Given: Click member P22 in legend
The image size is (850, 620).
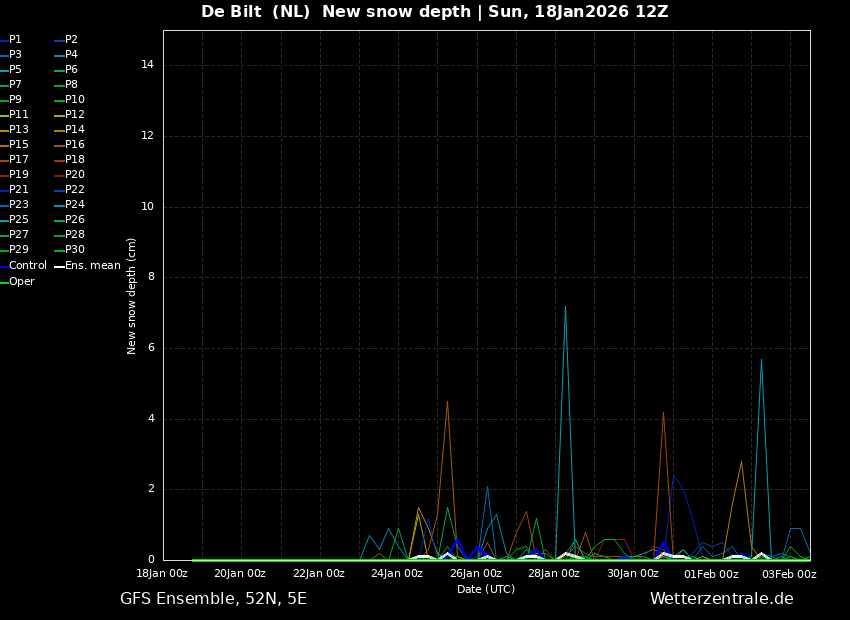Looking at the screenshot, I should tap(69, 190).
